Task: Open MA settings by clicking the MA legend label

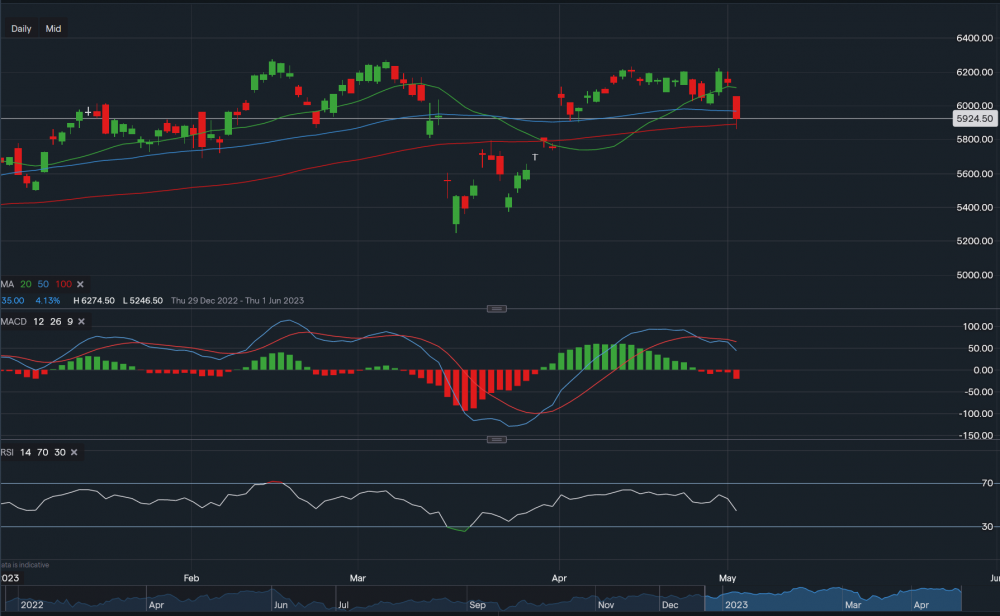Action: 7,284
